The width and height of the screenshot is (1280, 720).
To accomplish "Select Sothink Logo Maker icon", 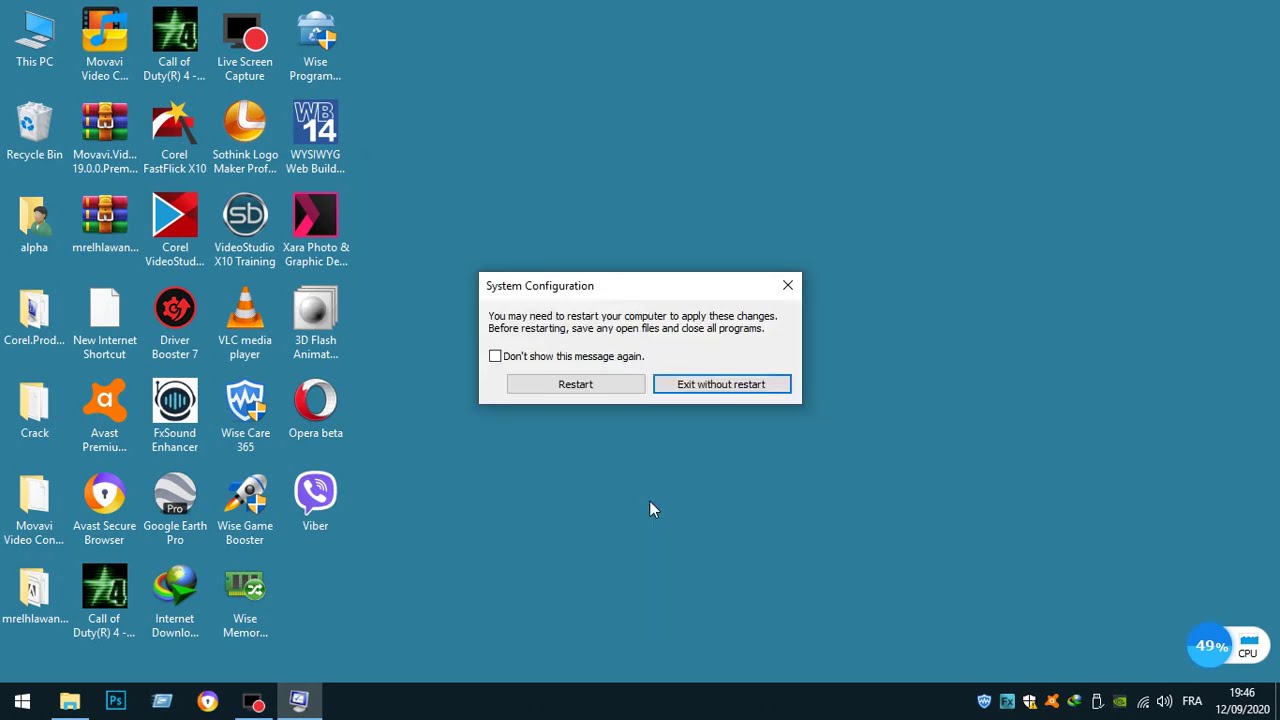I will (x=245, y=139).
